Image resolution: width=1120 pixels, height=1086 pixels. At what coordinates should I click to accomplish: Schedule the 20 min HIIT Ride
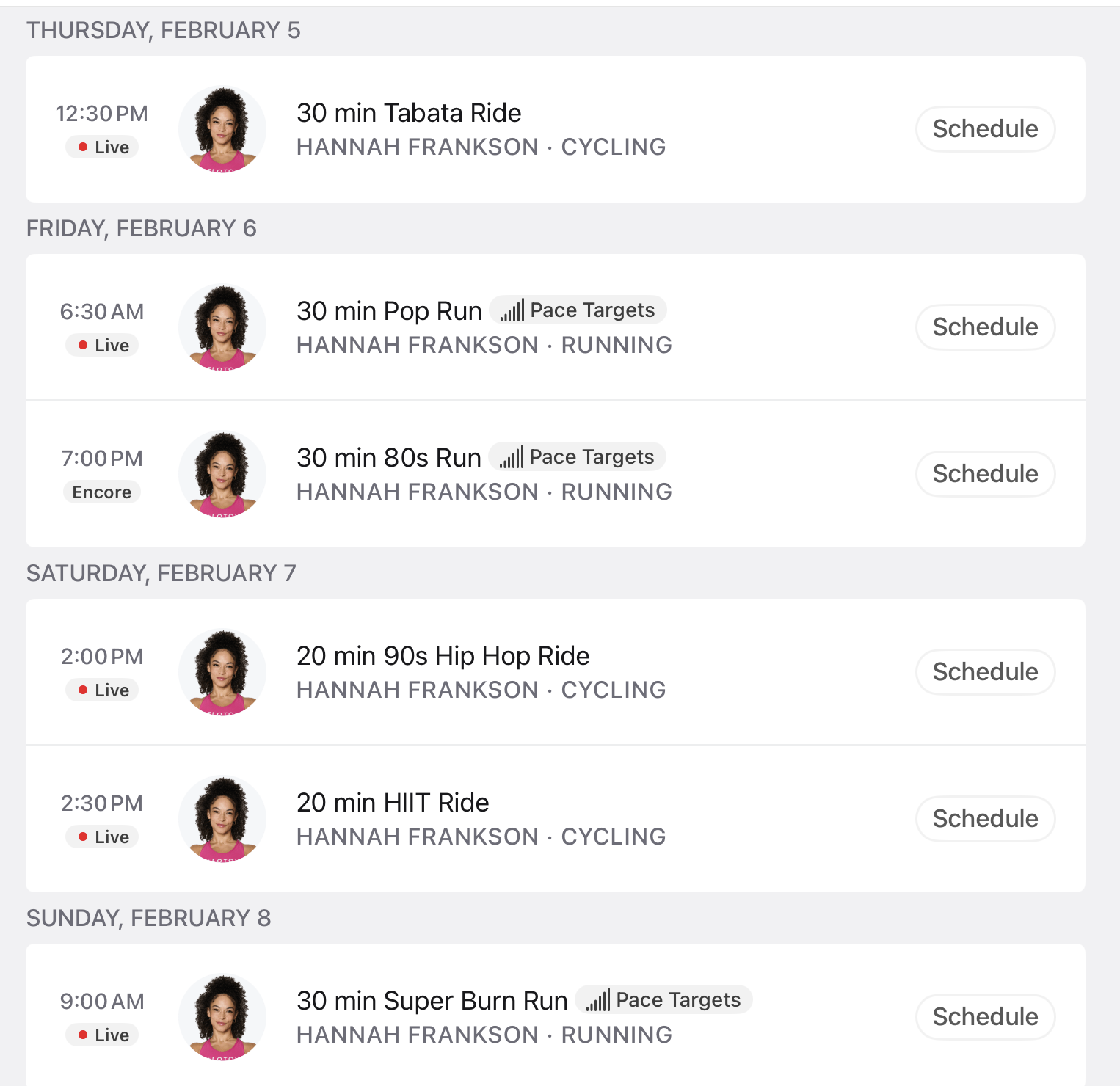tap(985, 819)
